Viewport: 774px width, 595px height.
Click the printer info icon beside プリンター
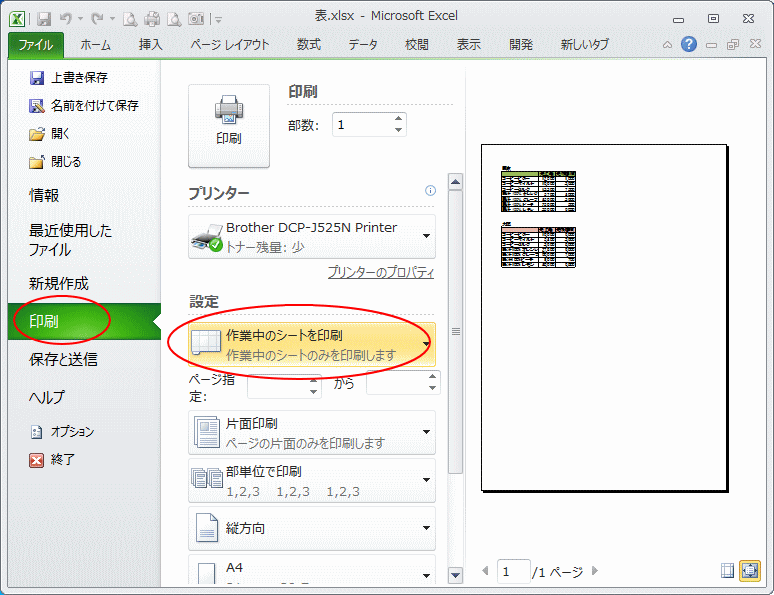click(430, 191)
